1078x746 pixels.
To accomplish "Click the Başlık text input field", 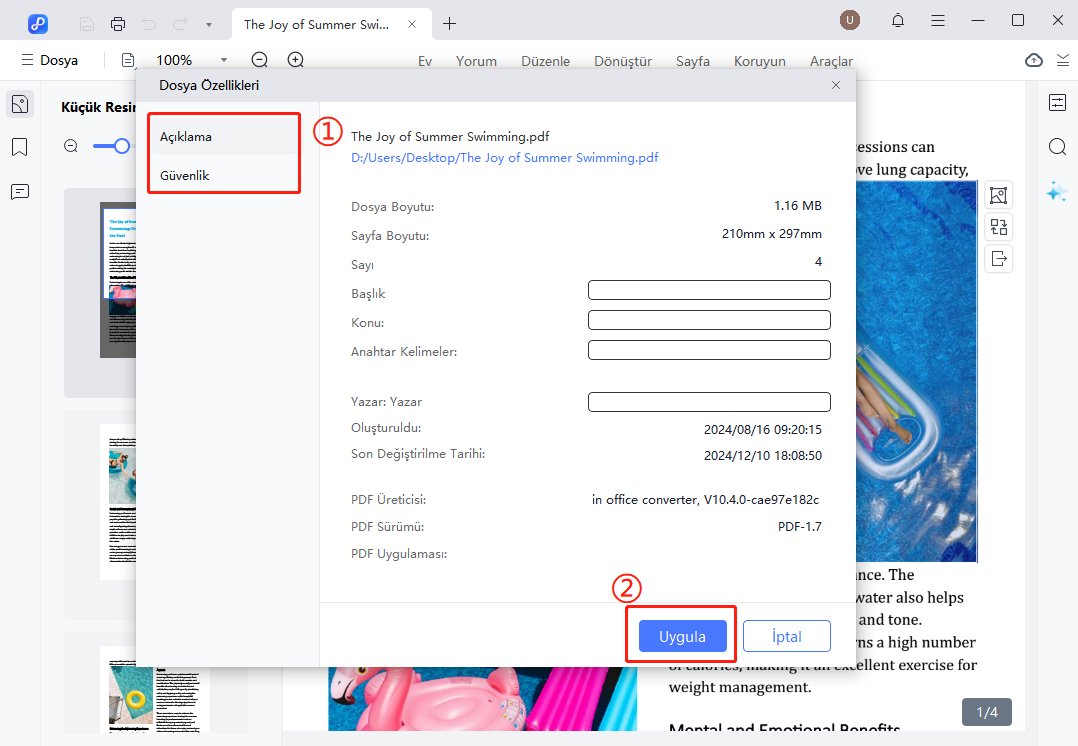I will 709,291.
